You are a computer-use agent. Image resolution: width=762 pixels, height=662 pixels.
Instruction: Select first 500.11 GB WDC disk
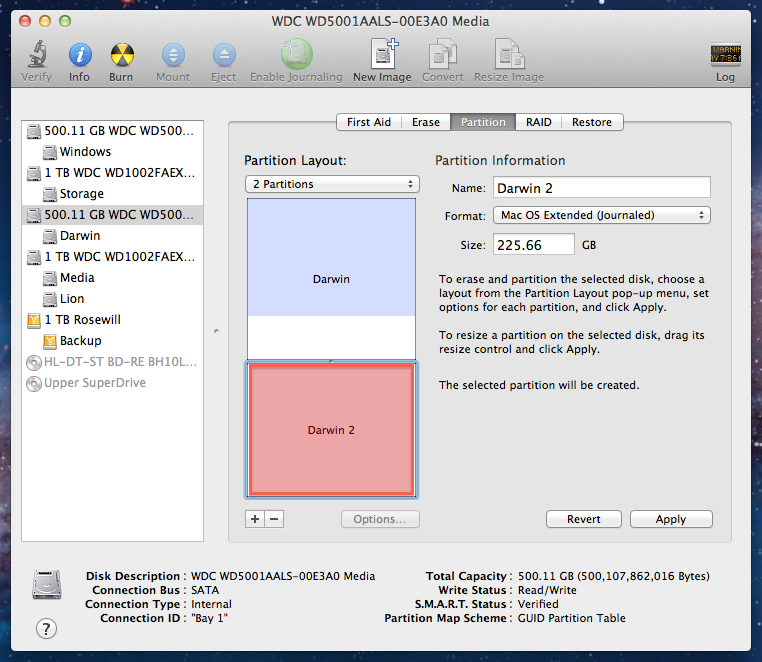point(112,131)
